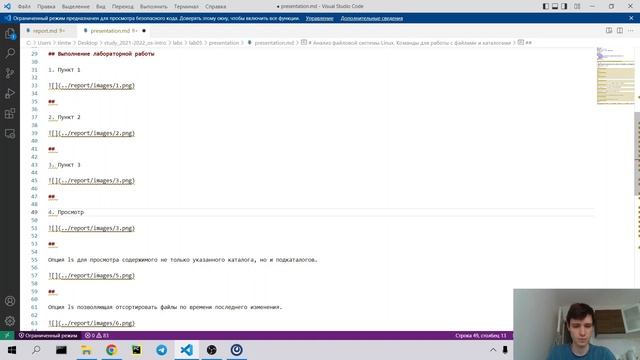
Task: Open the errors and warnings counter in the status bar
Action: 97,336
